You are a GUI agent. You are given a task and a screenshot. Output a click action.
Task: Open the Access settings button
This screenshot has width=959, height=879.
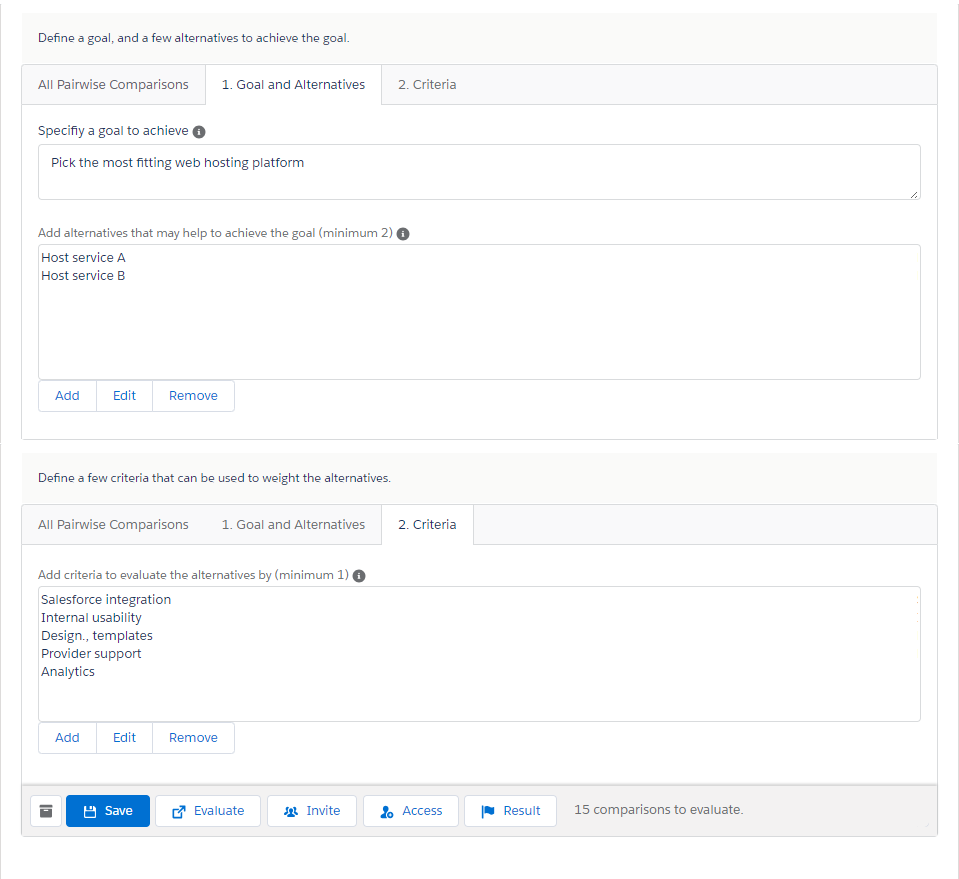coord(411,810)
